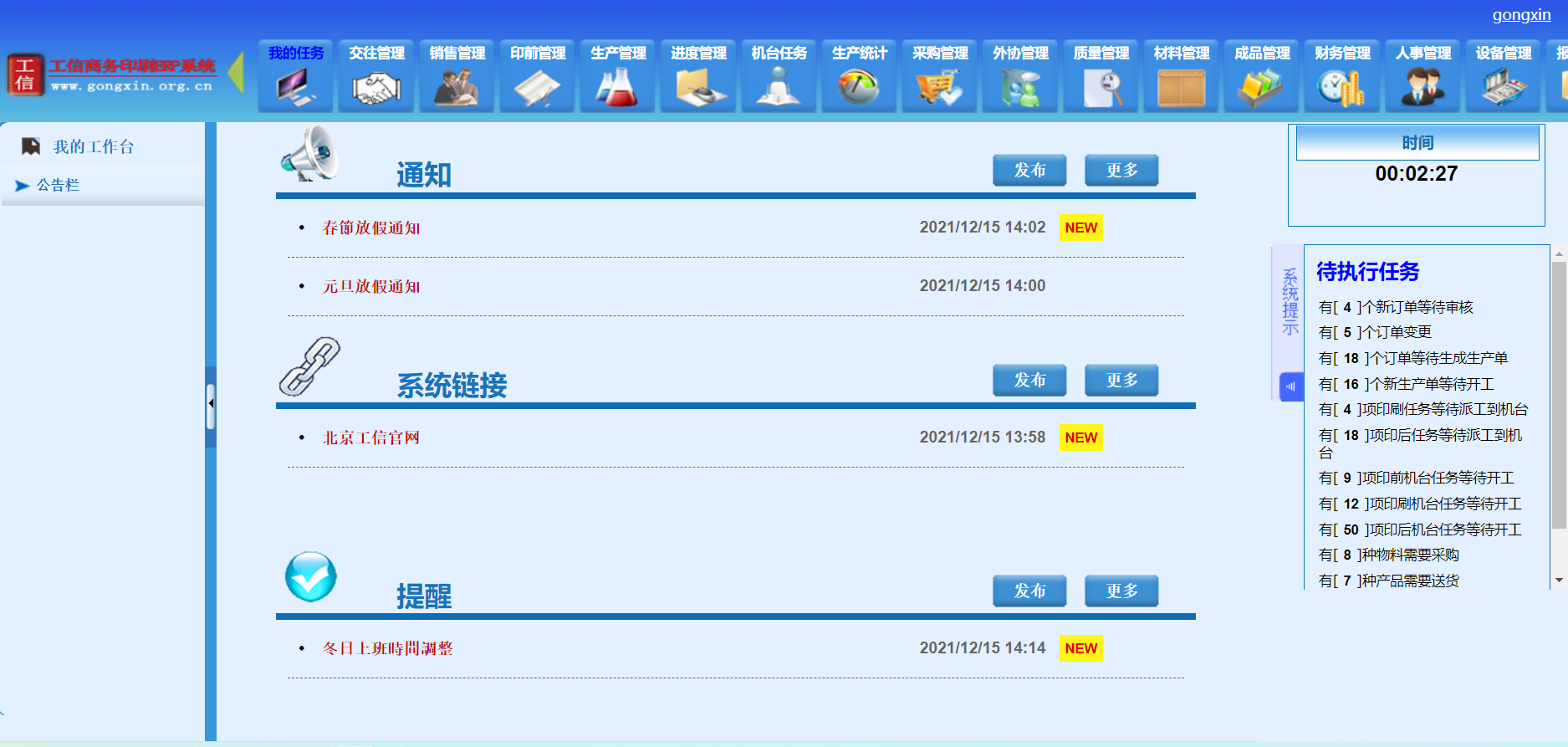
Task: Collapse the left sidebar with splitter handle
Action: click(x=211, y=404)
